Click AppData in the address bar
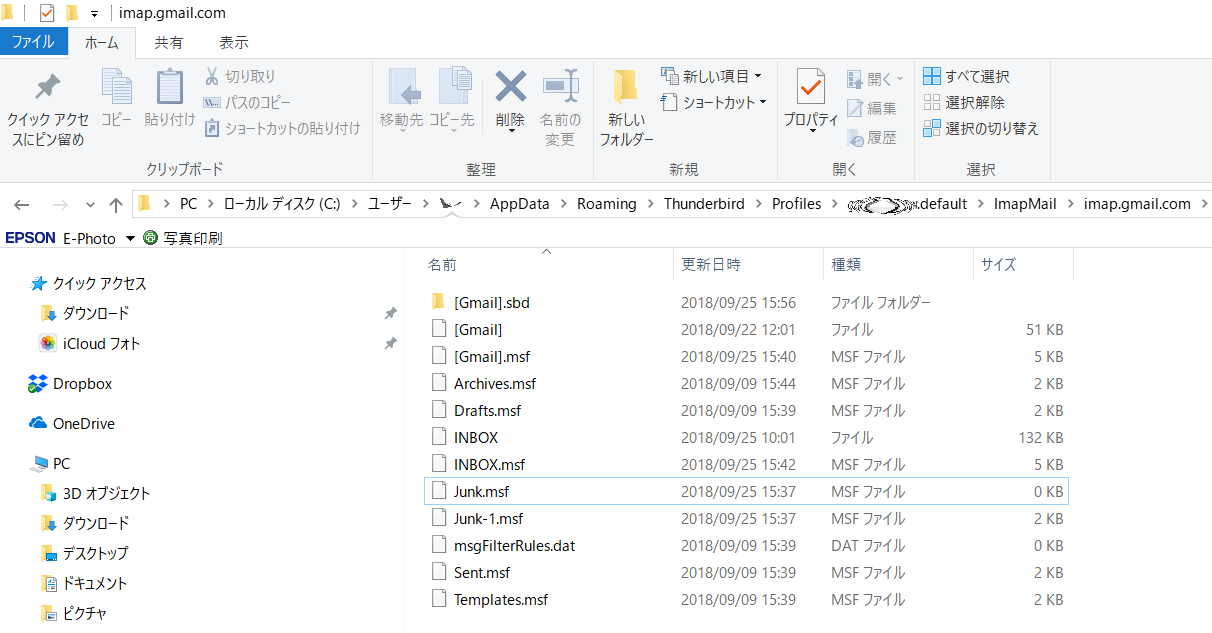 click(520, 204)
